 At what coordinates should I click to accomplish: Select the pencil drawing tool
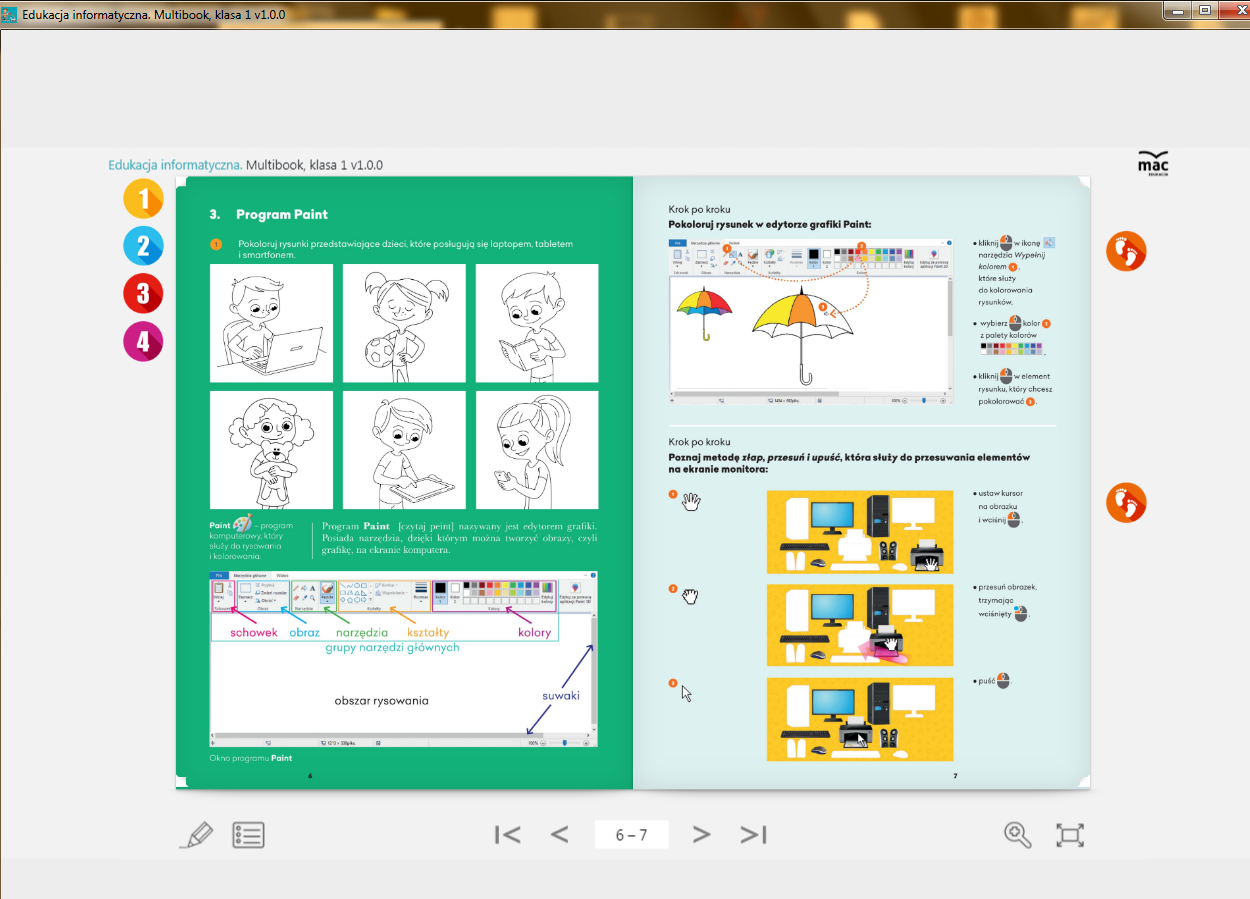click(196, 835)
